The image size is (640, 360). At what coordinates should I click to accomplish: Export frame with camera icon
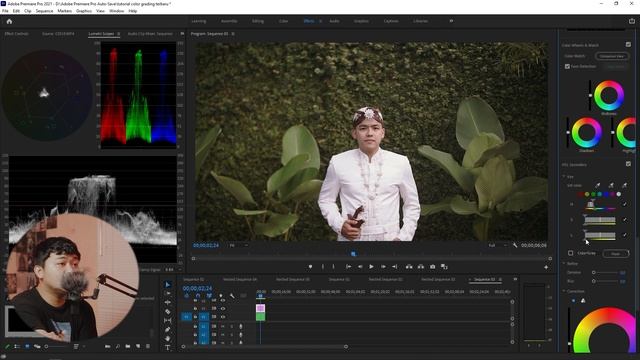click(433, 267)
